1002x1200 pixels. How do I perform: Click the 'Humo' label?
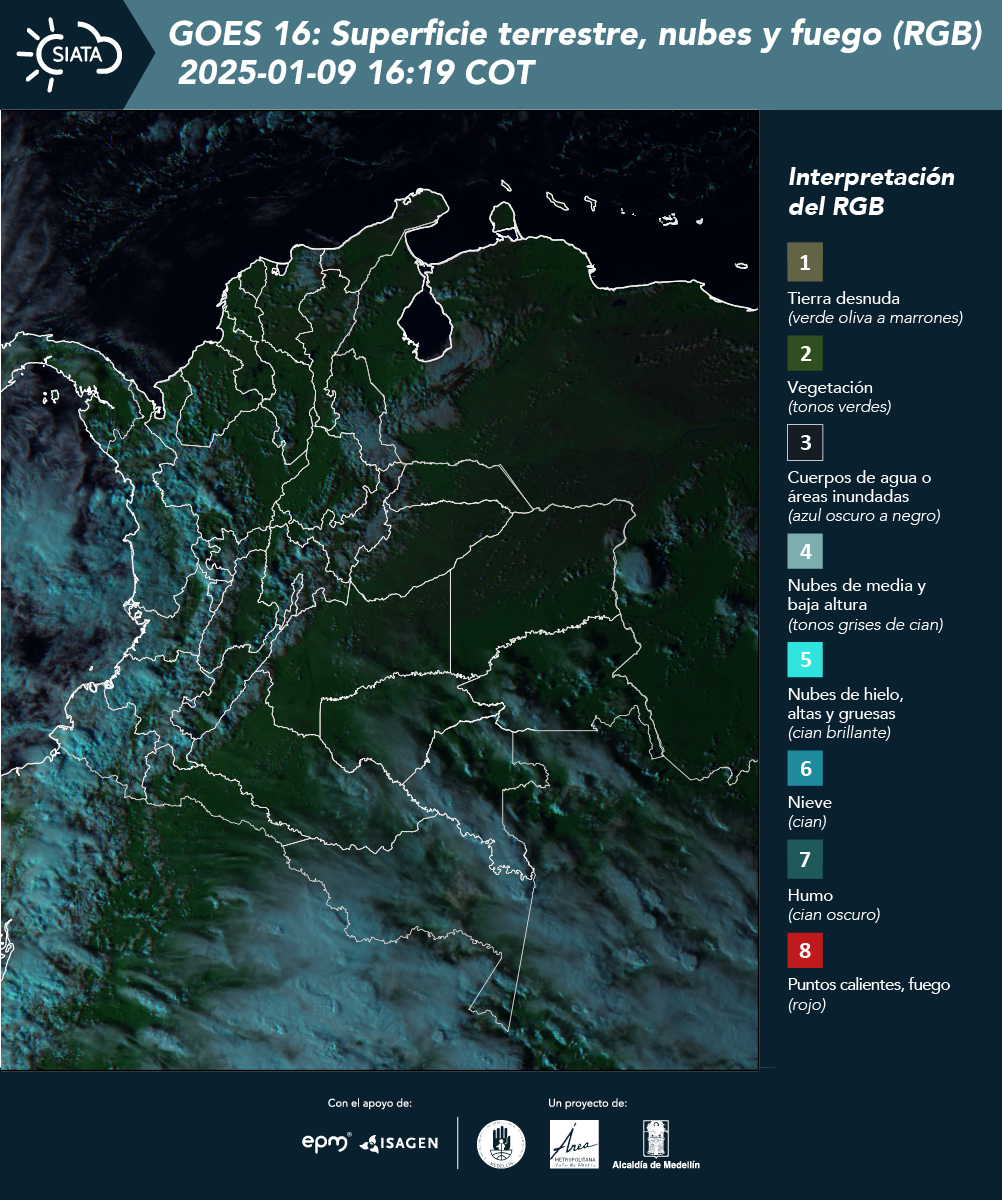point(810,895)
